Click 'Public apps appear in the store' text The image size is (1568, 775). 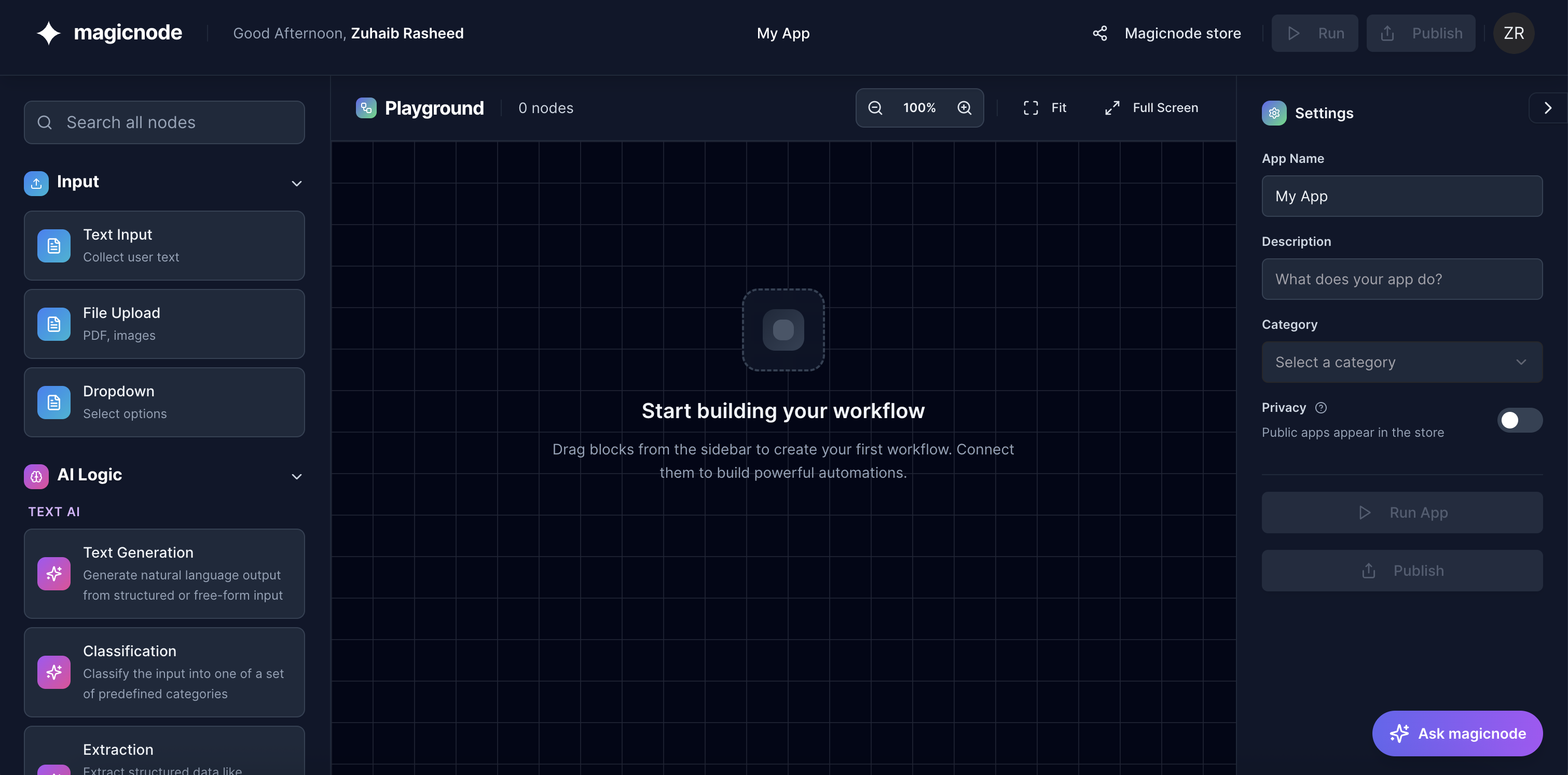click(1353, 433)
